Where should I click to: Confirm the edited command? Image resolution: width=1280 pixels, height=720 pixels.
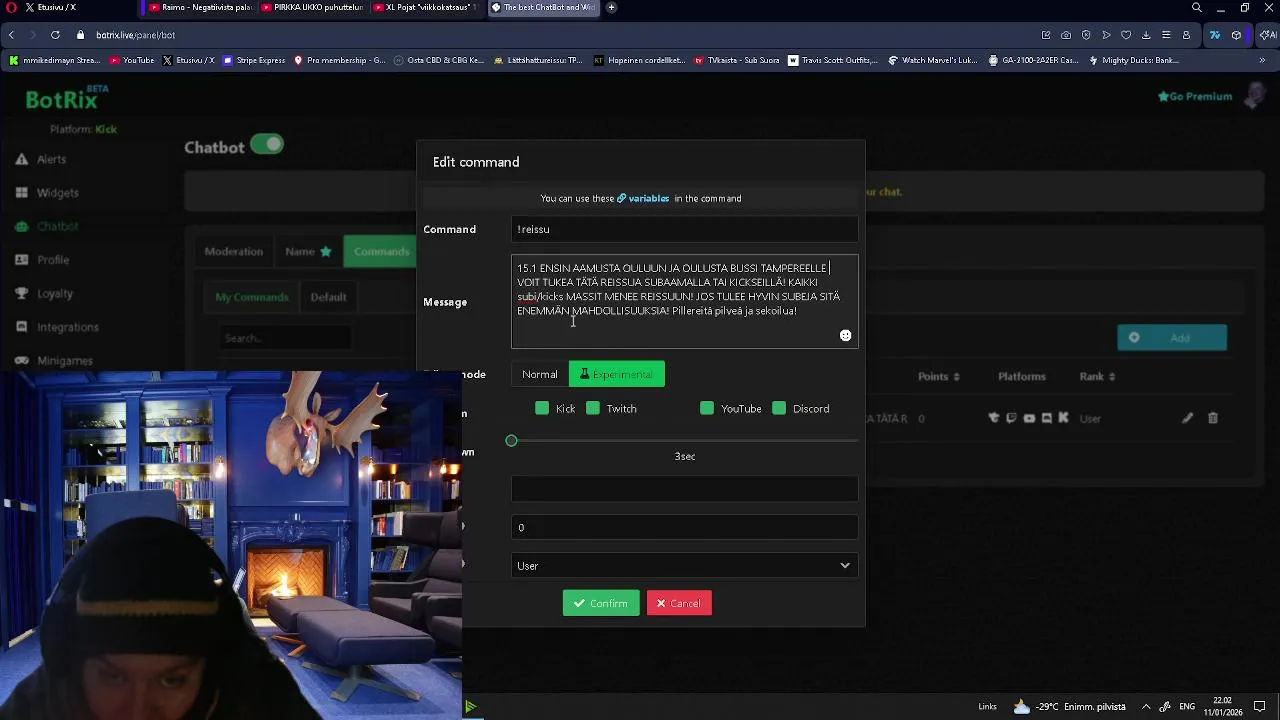[x=601, y=603]
